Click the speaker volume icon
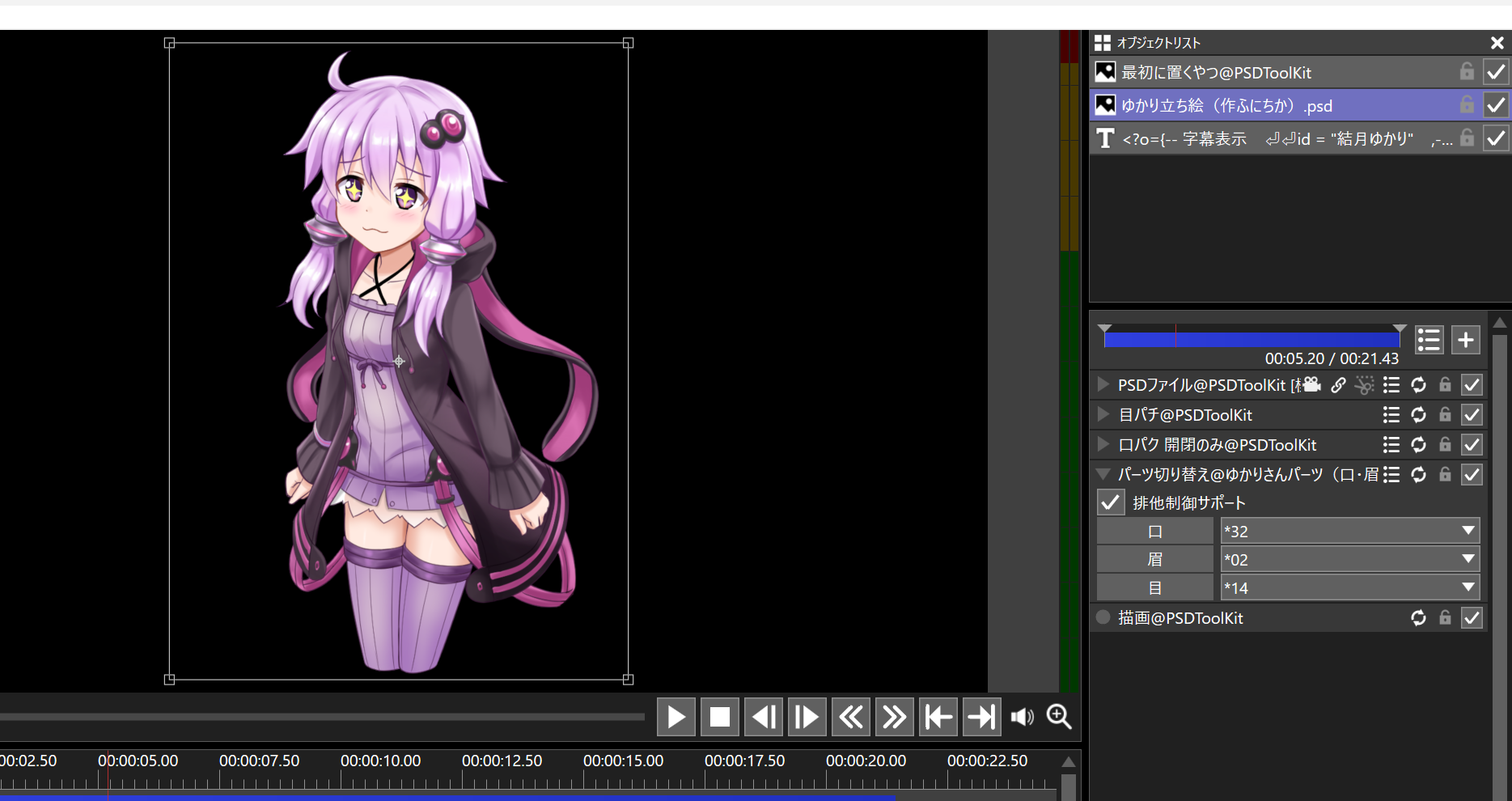 click(x=1022, y=718)
